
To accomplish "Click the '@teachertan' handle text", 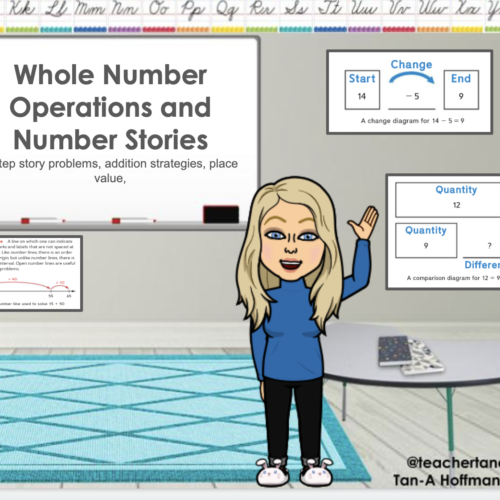I will coord(453,462).
